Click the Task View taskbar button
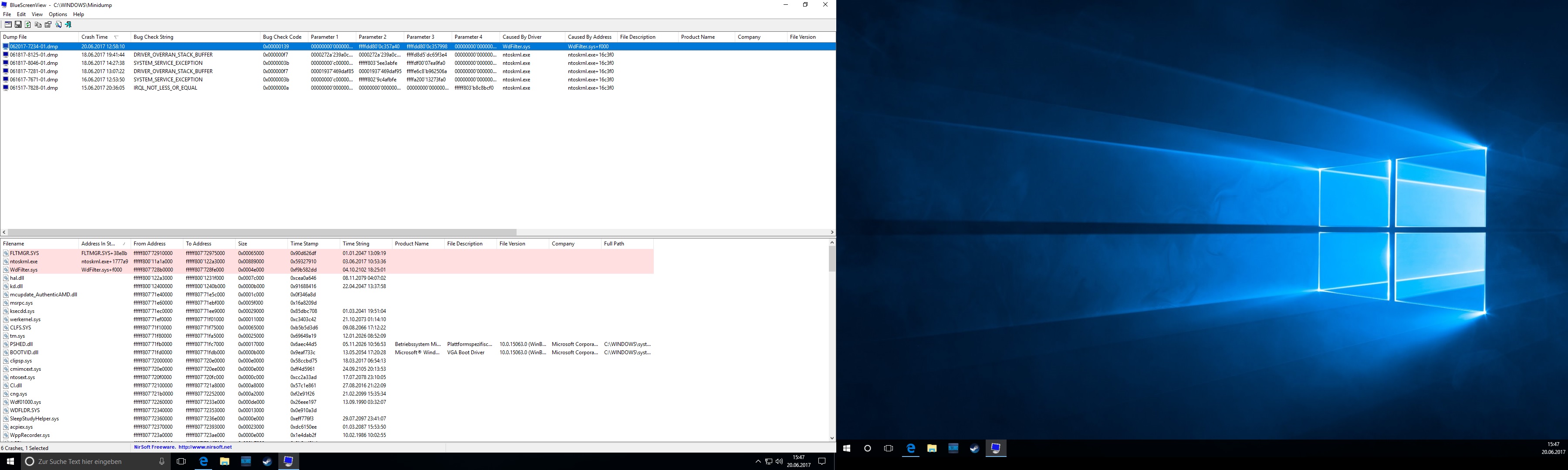Image resolution: width=1568 pixels, height=470 pixels. 181,461
